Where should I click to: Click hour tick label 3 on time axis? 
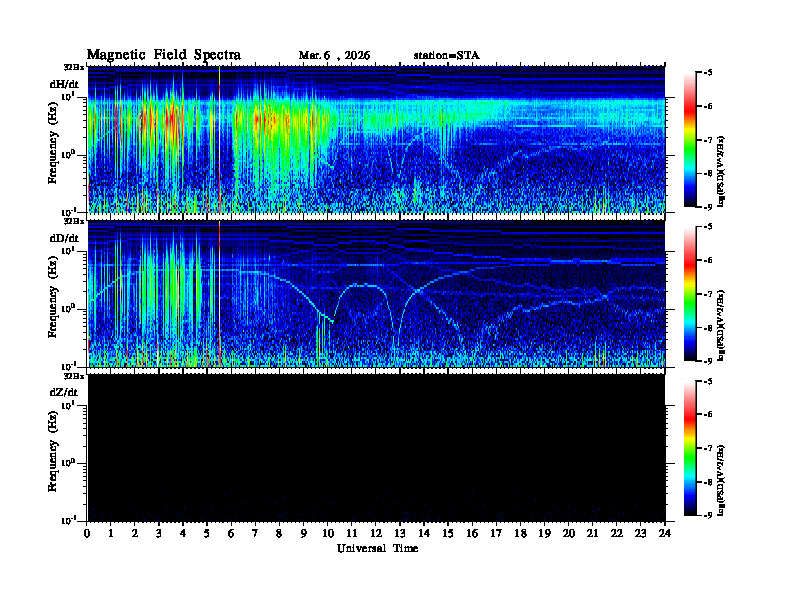159,534
